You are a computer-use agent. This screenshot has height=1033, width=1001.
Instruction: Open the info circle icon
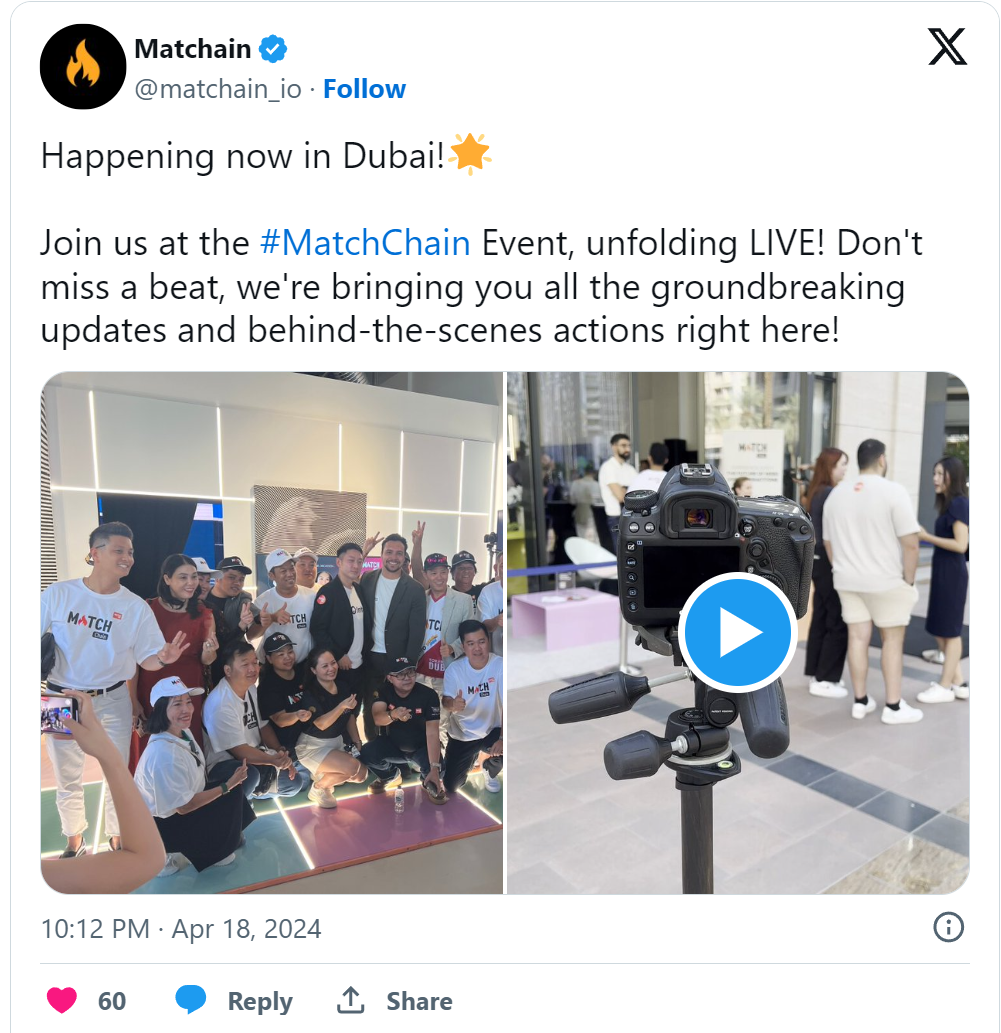(x=948, y=928)
